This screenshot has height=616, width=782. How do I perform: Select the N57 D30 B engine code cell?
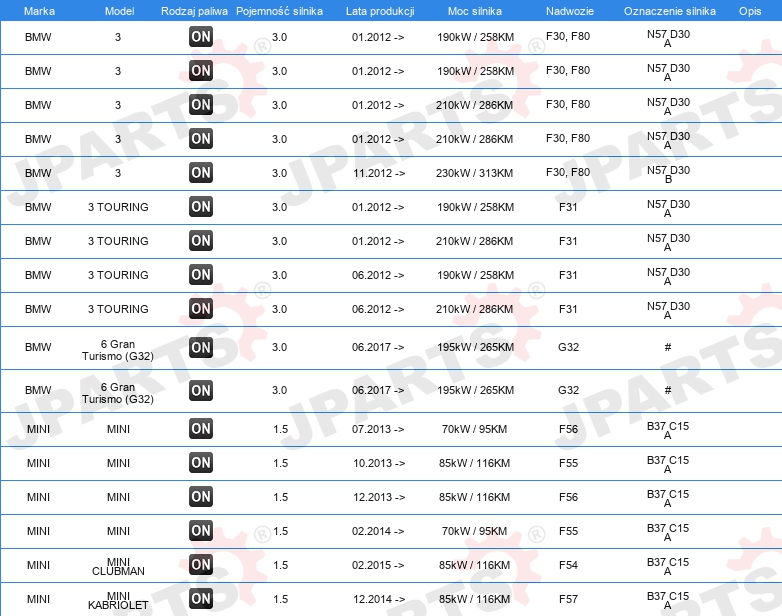click(x=668, y=174)
